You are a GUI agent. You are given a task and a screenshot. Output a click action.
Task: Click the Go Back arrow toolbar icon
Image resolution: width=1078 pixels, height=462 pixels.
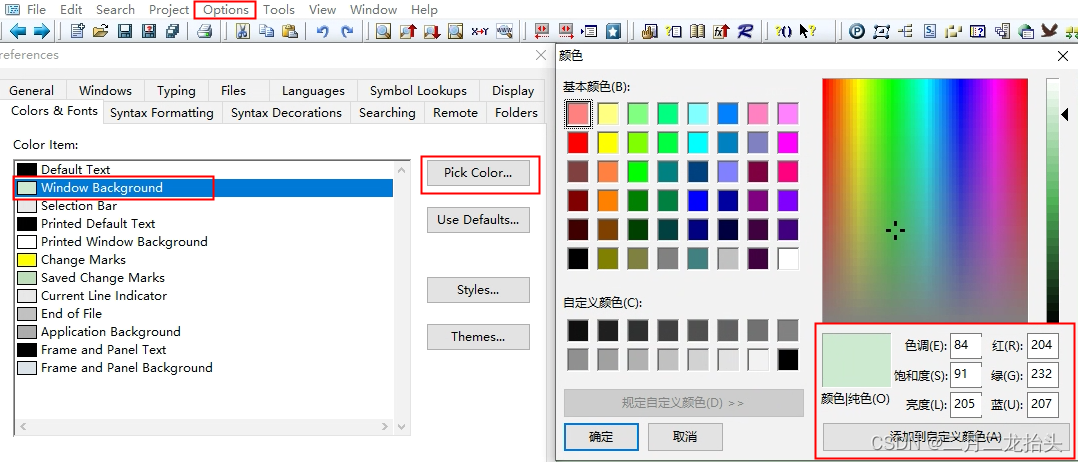tap(18, 31)
